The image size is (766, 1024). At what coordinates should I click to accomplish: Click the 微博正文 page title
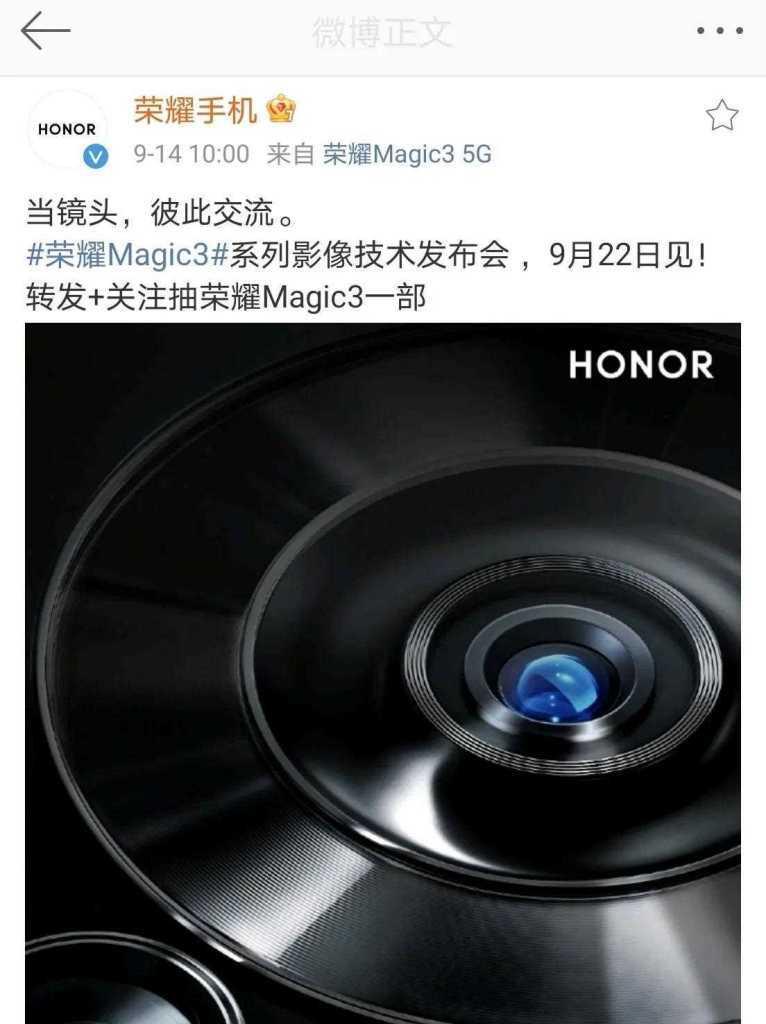[382, 32]
